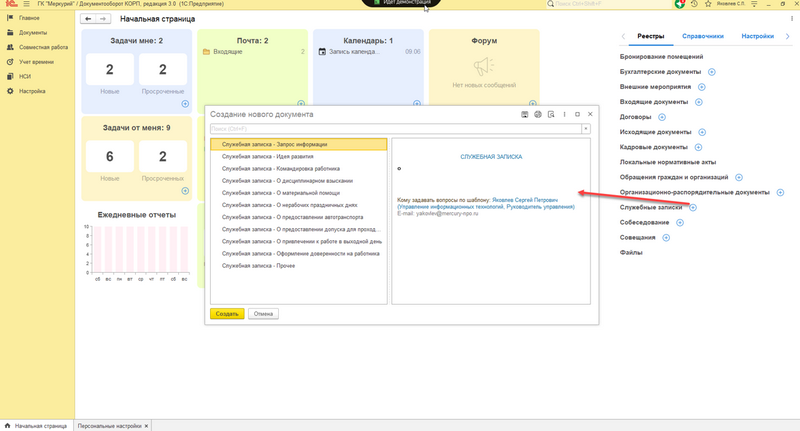Screen dimensions: 800x431
Task: Click the plus icon beside Служебные записки
Action: 693,207
